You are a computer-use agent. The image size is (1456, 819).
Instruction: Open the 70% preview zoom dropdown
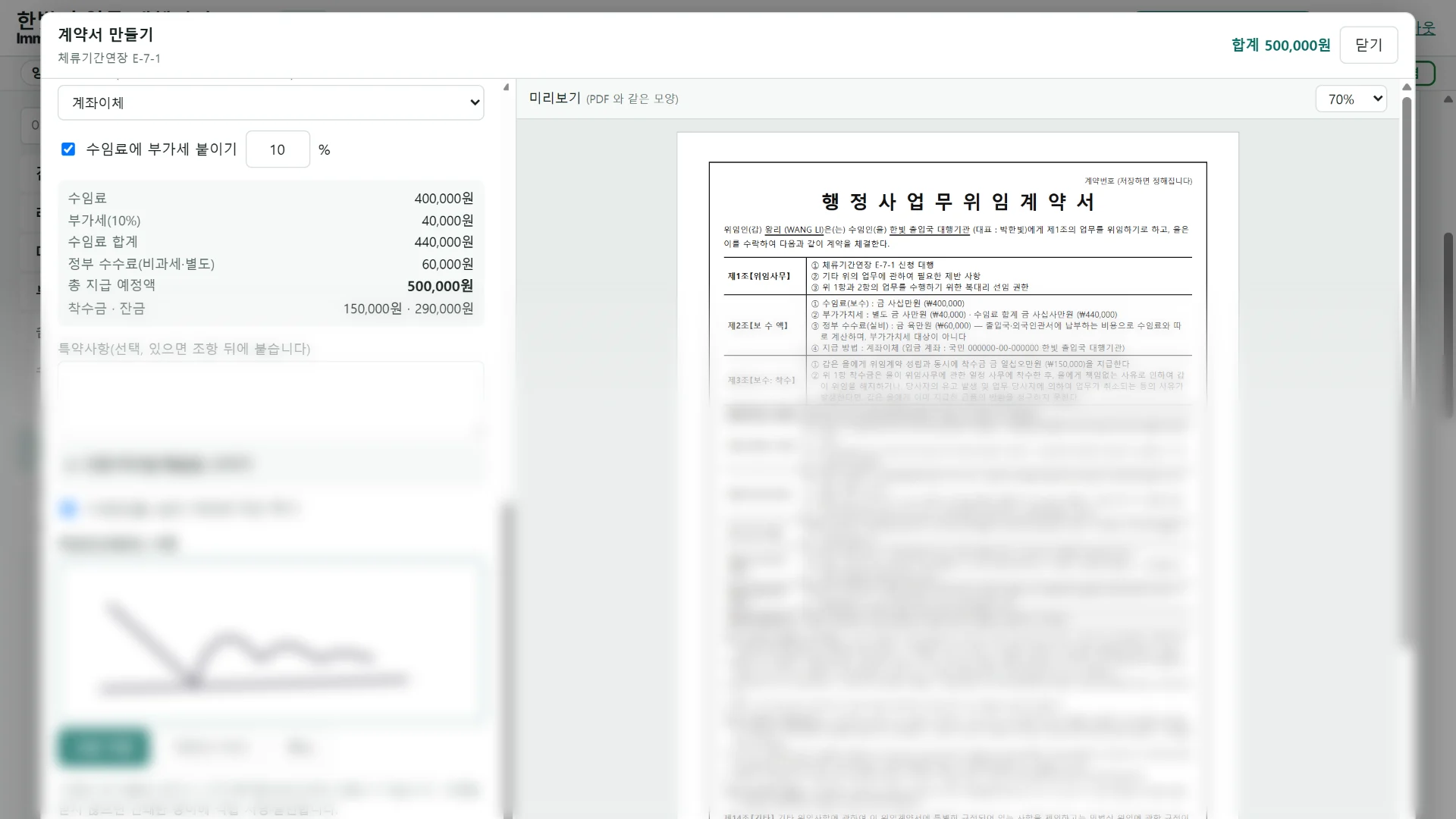point(1351,99)
